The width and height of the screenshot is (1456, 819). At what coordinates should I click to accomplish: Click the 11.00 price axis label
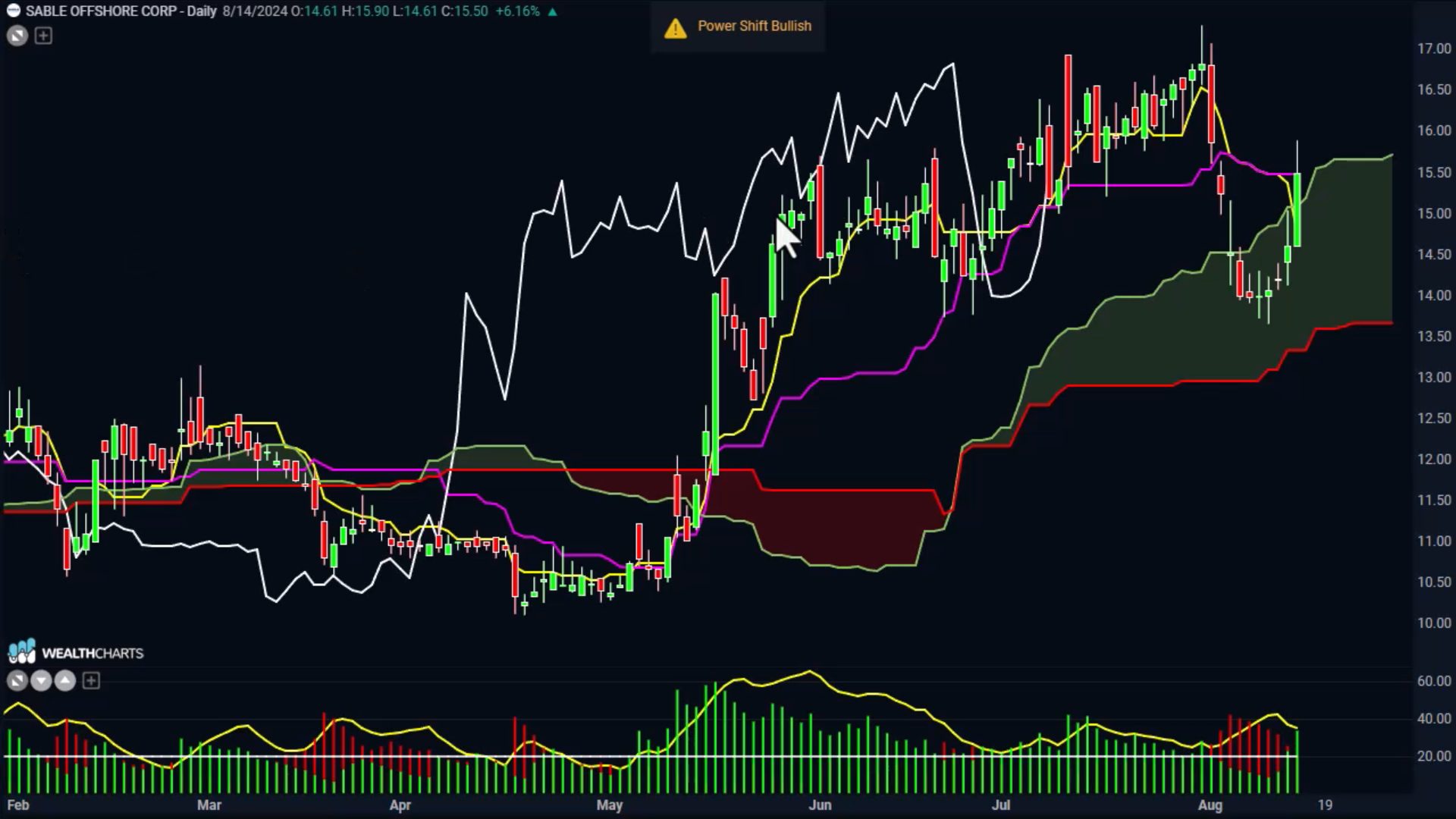1434,541
